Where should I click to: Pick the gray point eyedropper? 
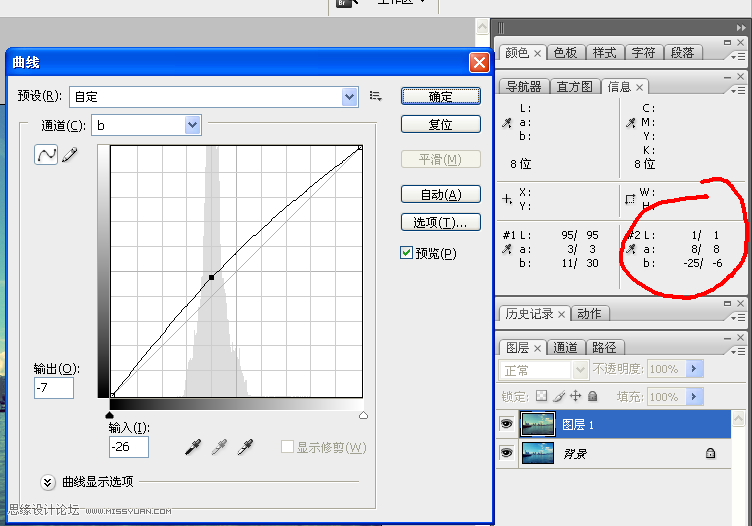tap(220, 447)
